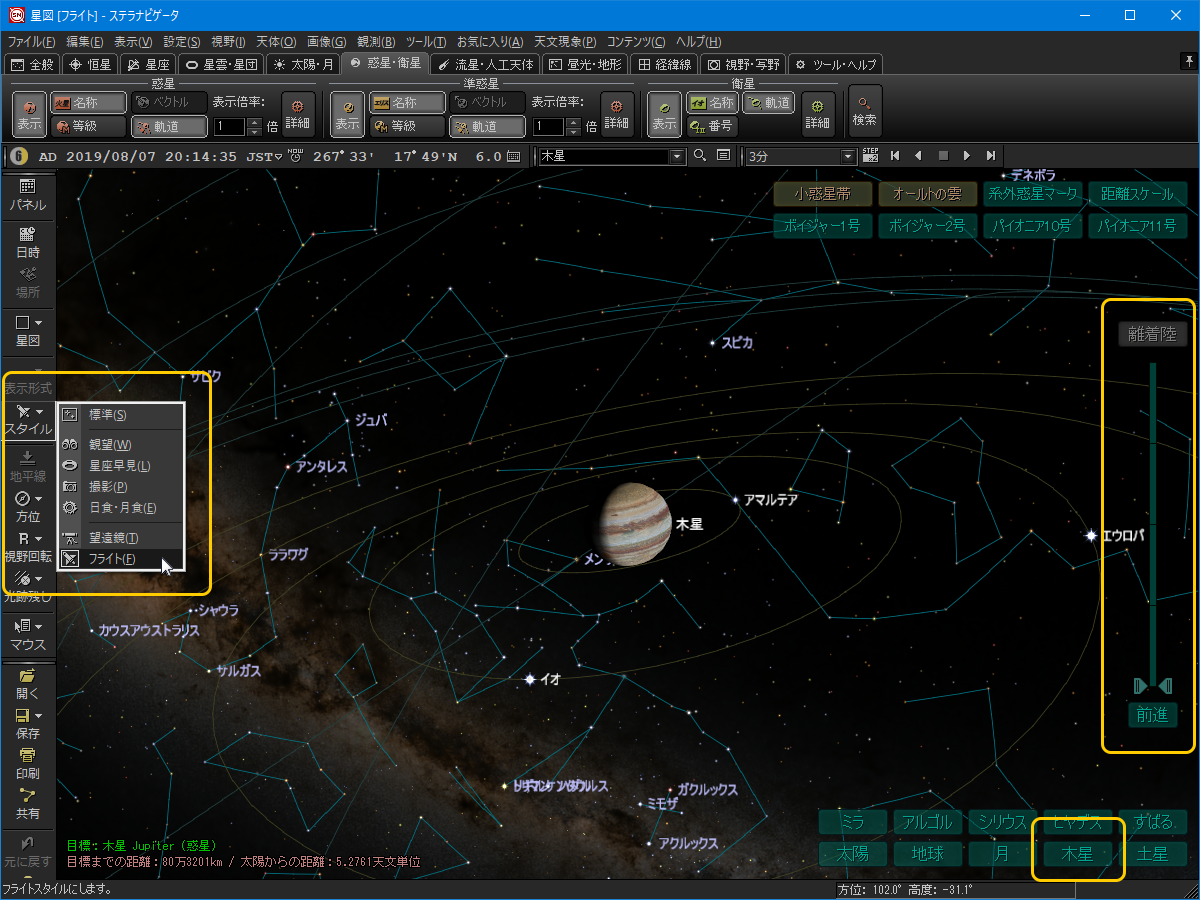Screen dimensions: 1200x900
Task: Click the planet magnification value input field
Action: click(231, 127)
